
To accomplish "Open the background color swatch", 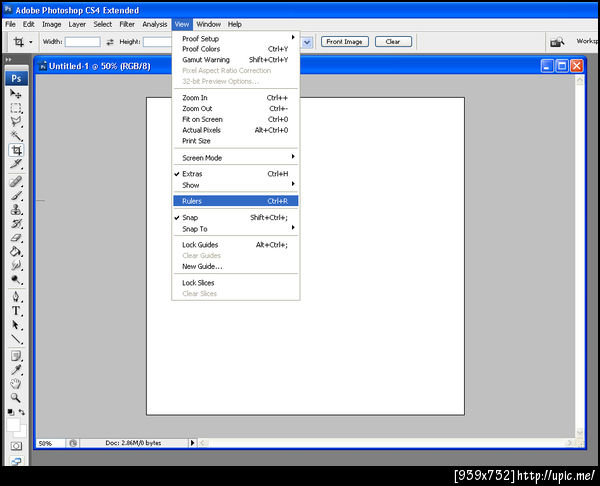I will coord(23,432).
